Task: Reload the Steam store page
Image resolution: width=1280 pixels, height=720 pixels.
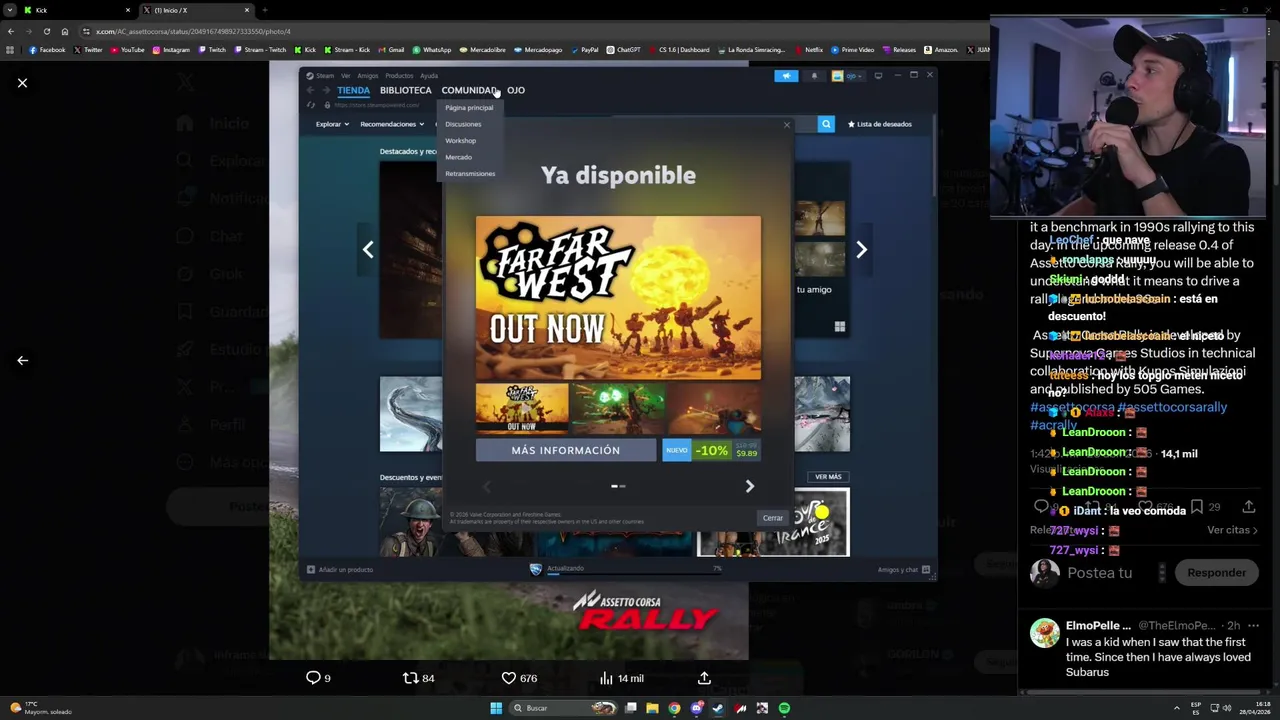Action: coord(311,105)
